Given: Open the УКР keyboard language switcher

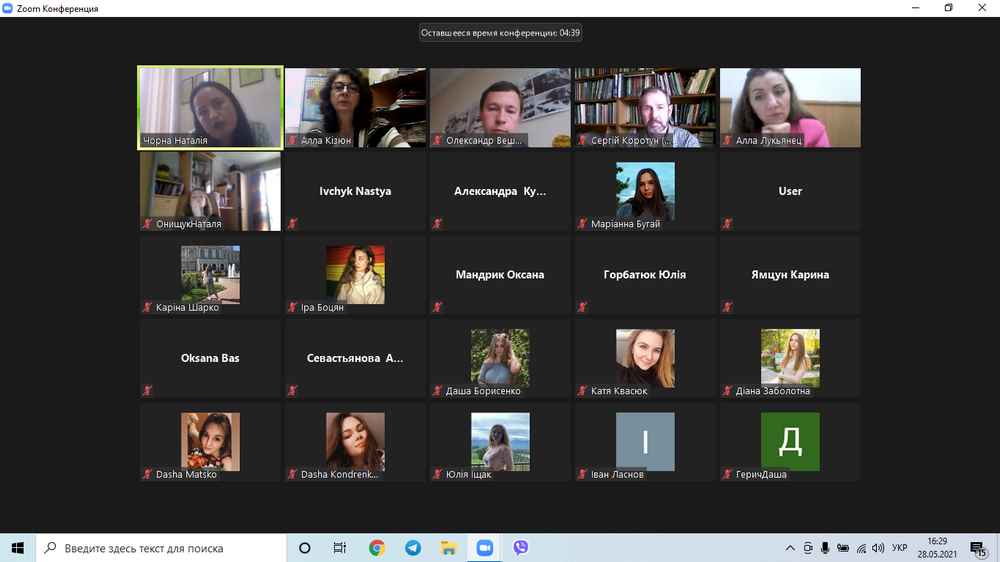Looking at the screenshot, I should pos(899,548).
